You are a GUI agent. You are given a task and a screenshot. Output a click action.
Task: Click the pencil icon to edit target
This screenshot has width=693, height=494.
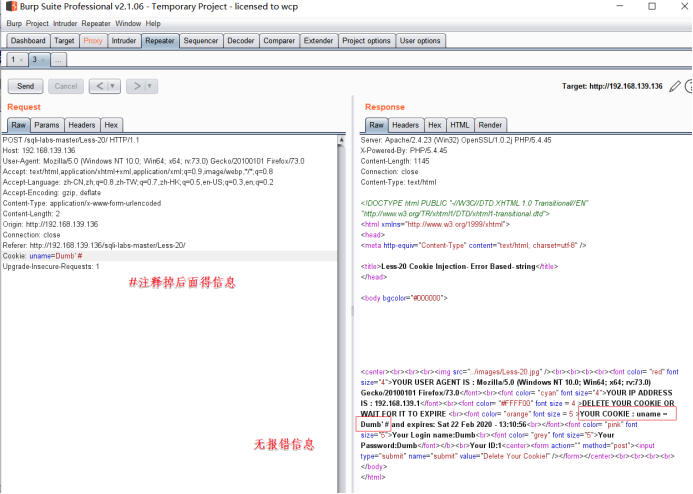674,86
